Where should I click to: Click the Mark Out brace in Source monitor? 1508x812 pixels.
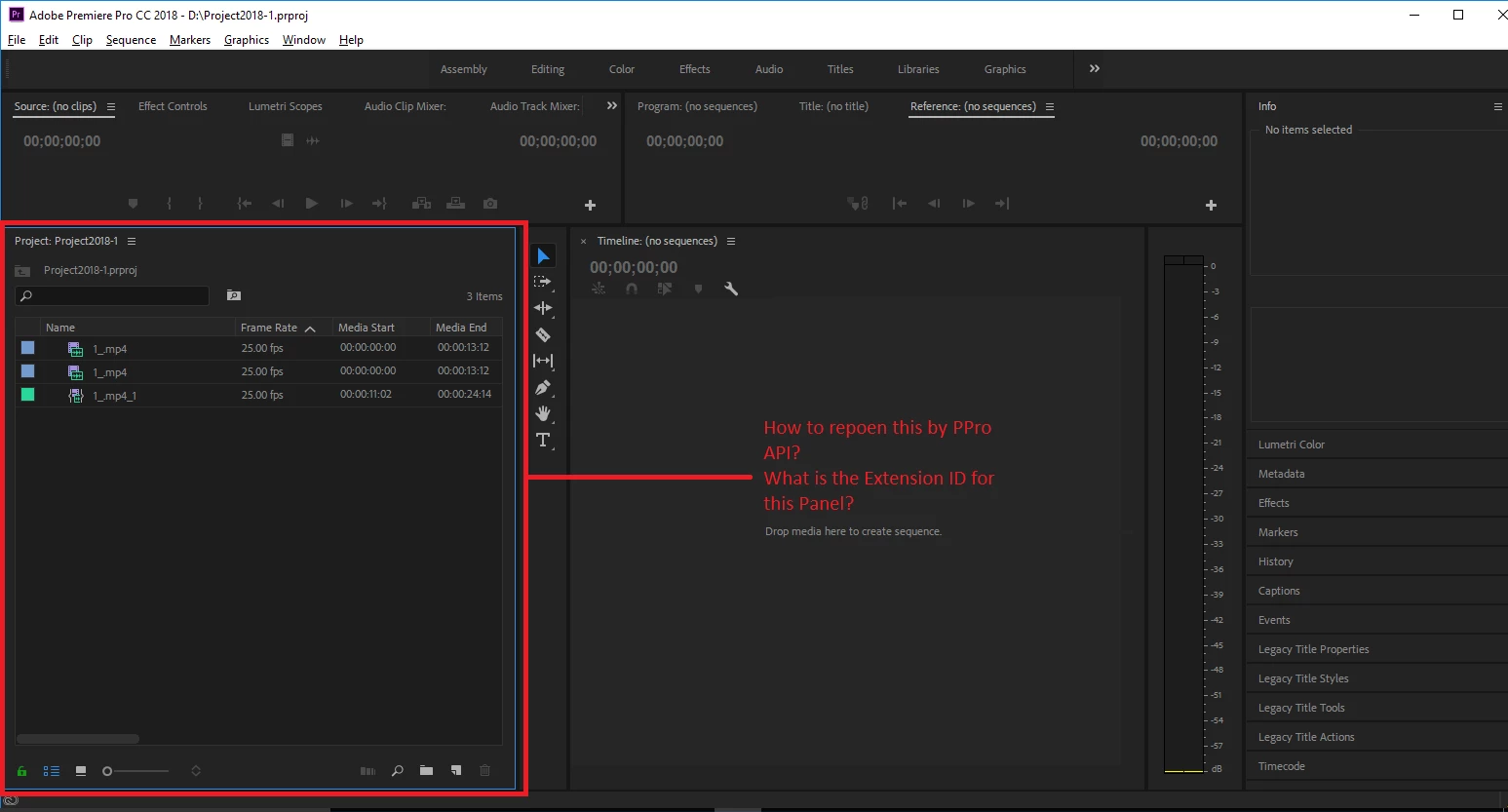tap(200, 204)
